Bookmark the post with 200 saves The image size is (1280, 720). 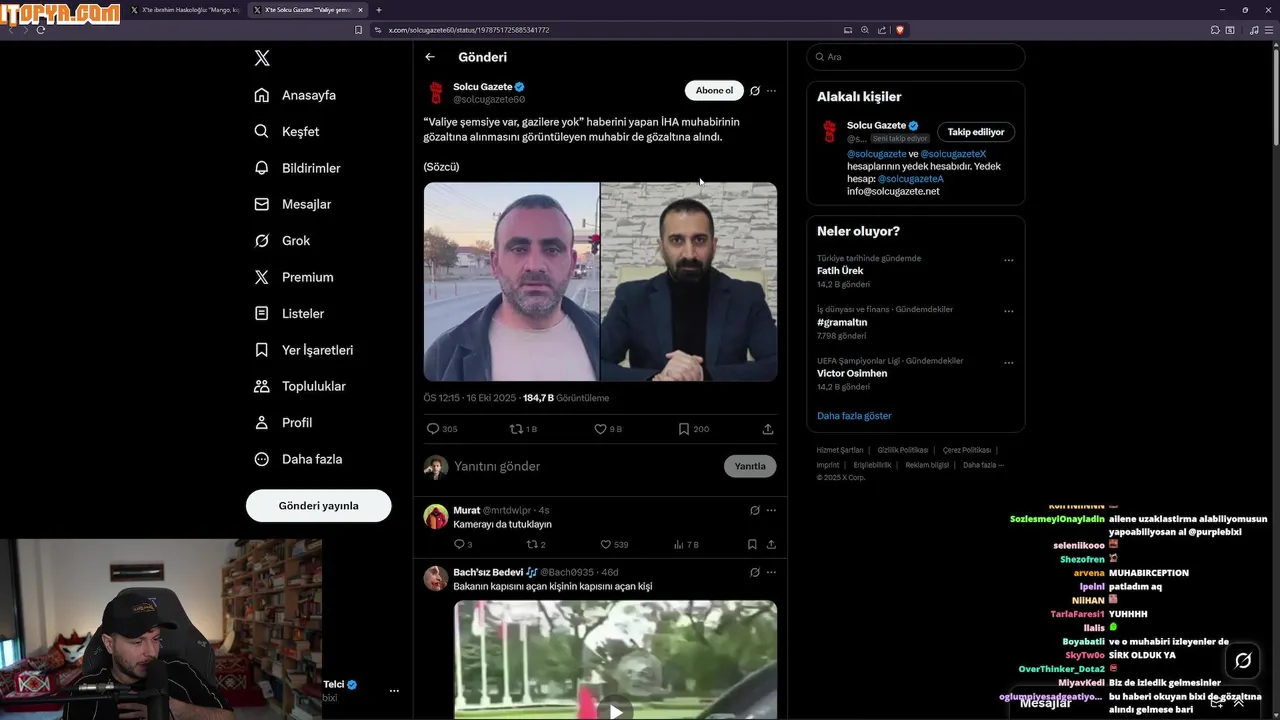click(684, 429)
